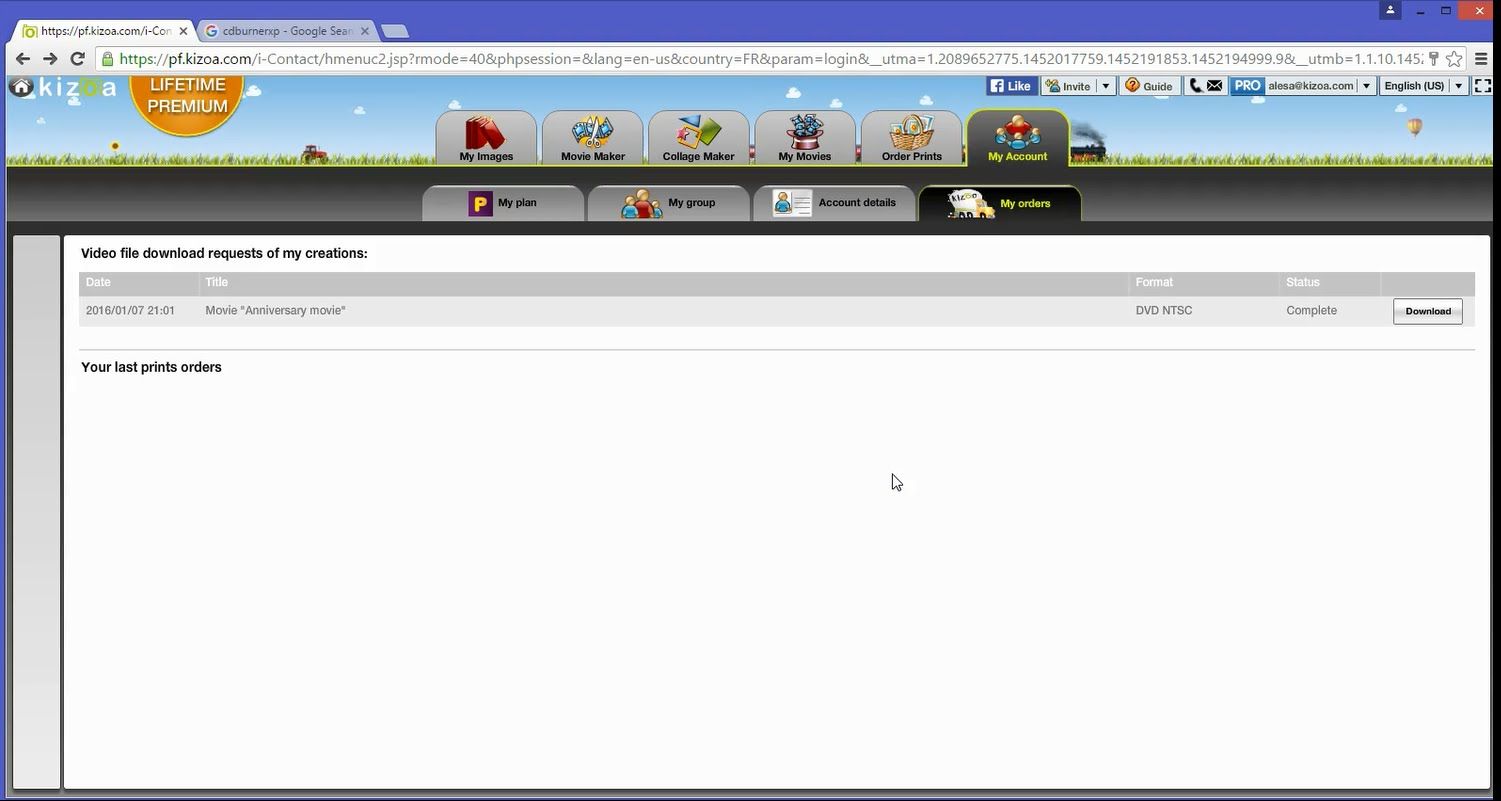This screenshot has width=1501, height=801.
Task: Open the Account details tab
Action: pyautogui.click(x=834, y=203)
